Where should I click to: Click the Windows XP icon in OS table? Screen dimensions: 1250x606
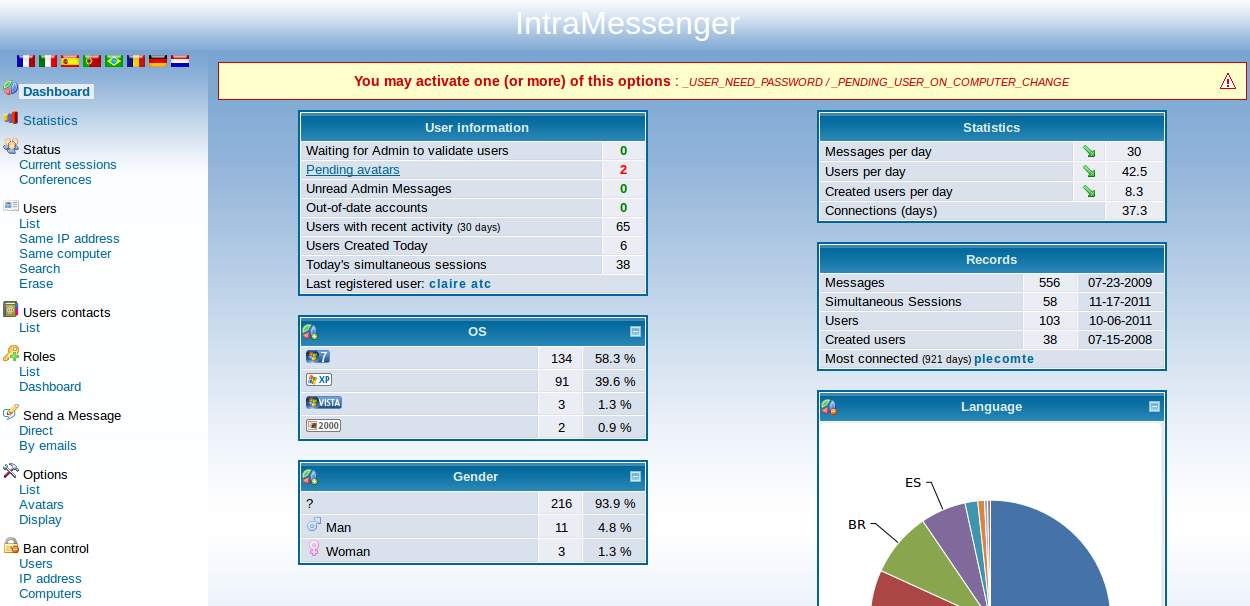point(319,380)
